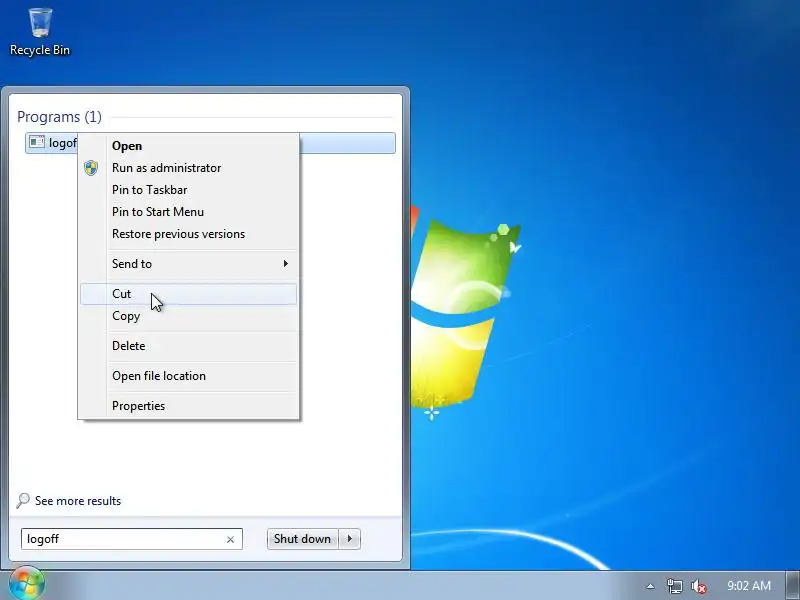The height and width of the screenshot is (600, 800).
Task: Click the Programs (1) heading
Action: pyautogui.click(x=59, y=117)
